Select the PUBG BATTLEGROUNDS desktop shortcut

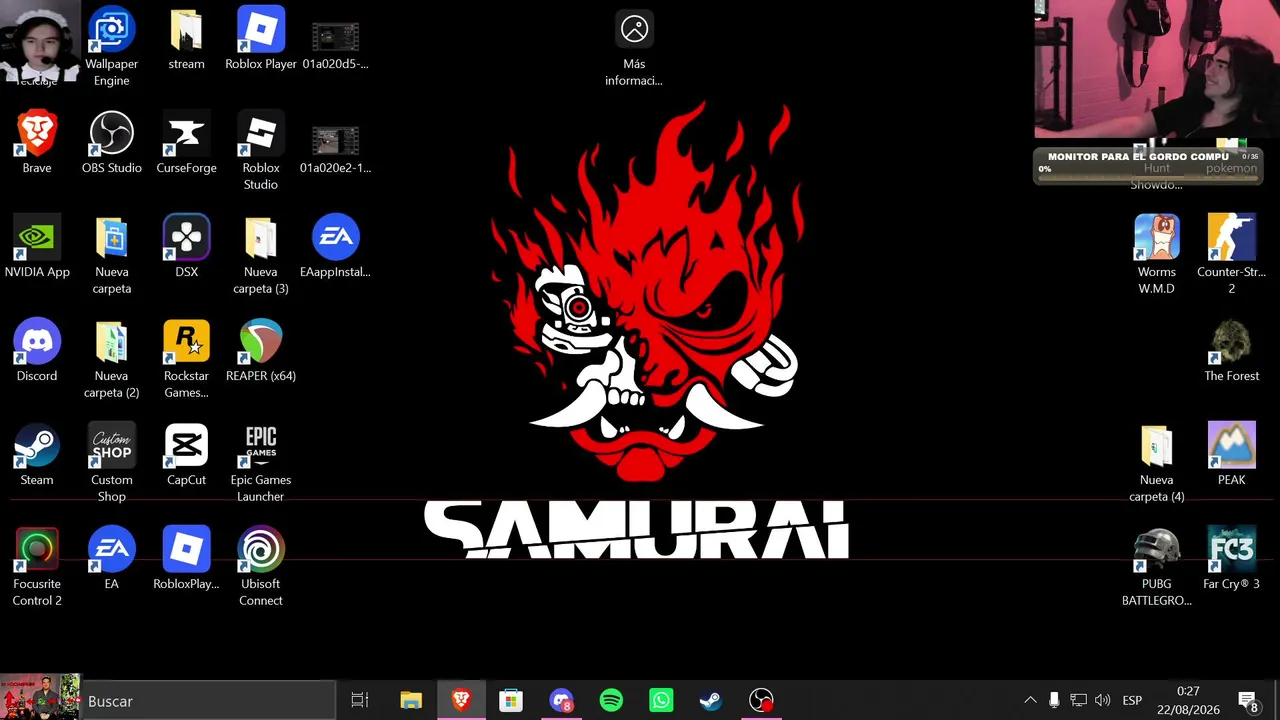tap(1157, 567)
